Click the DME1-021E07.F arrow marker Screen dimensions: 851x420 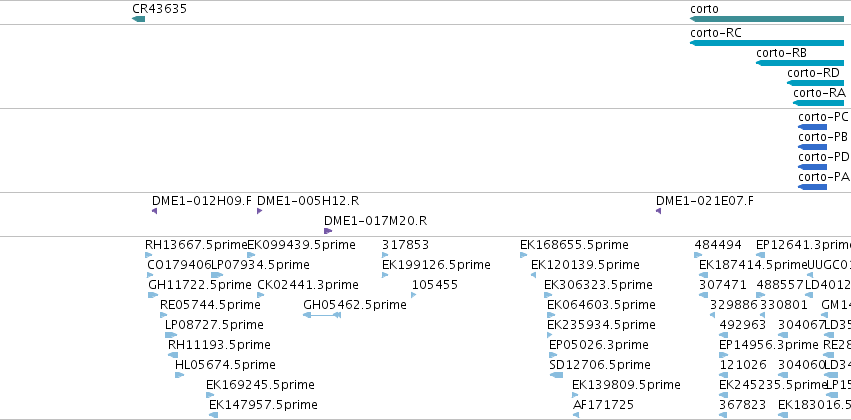(x=658, y=211)
